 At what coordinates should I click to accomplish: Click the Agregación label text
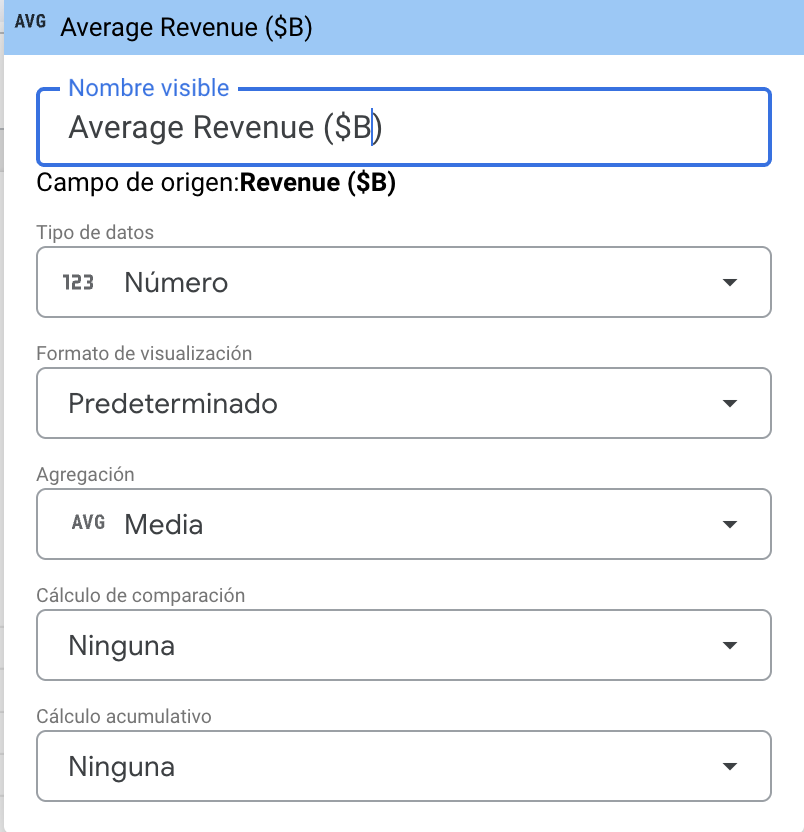click(85, 474)
